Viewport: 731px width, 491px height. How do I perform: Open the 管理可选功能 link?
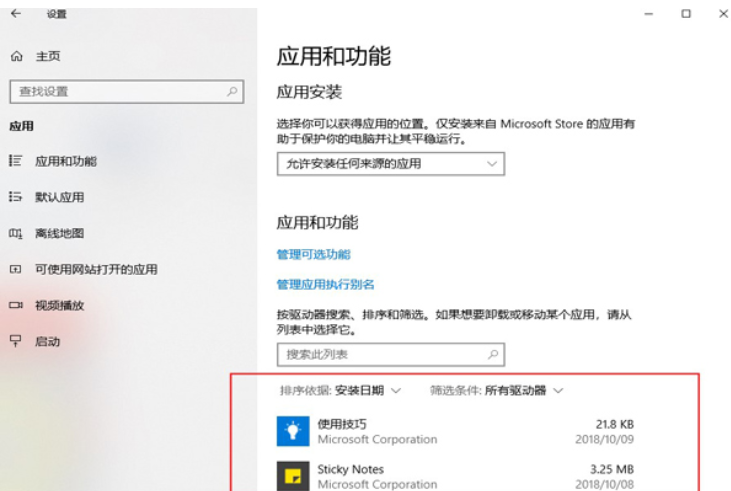pos(313,255)
